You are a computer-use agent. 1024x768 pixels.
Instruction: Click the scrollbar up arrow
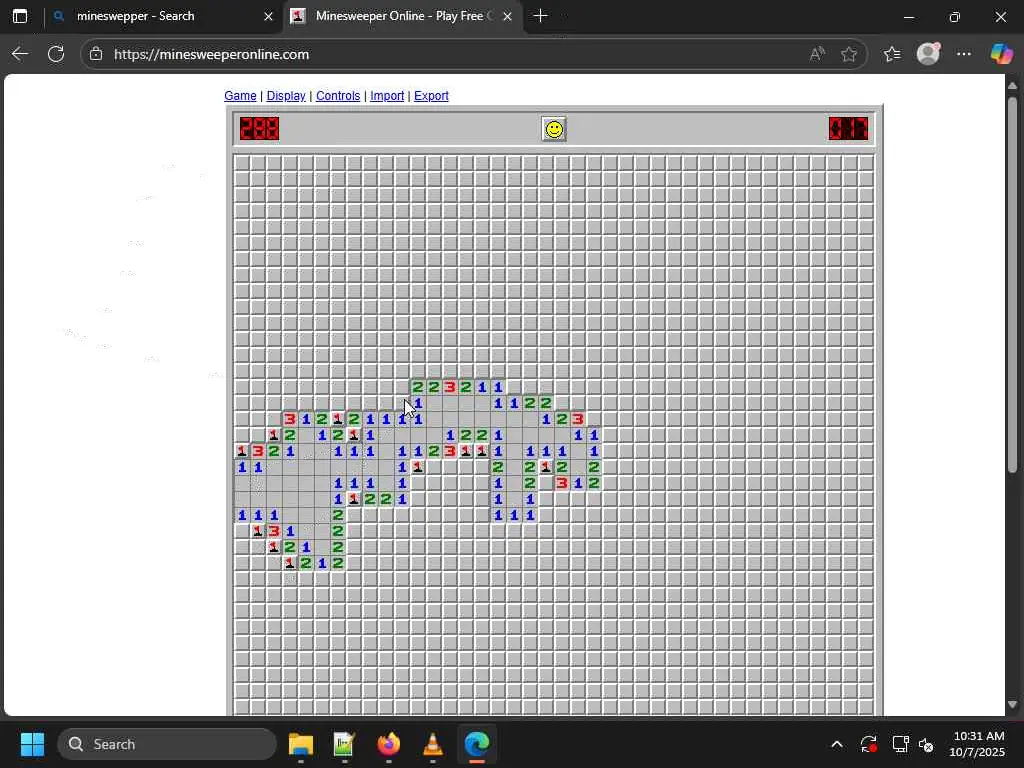pos(1013,86)
